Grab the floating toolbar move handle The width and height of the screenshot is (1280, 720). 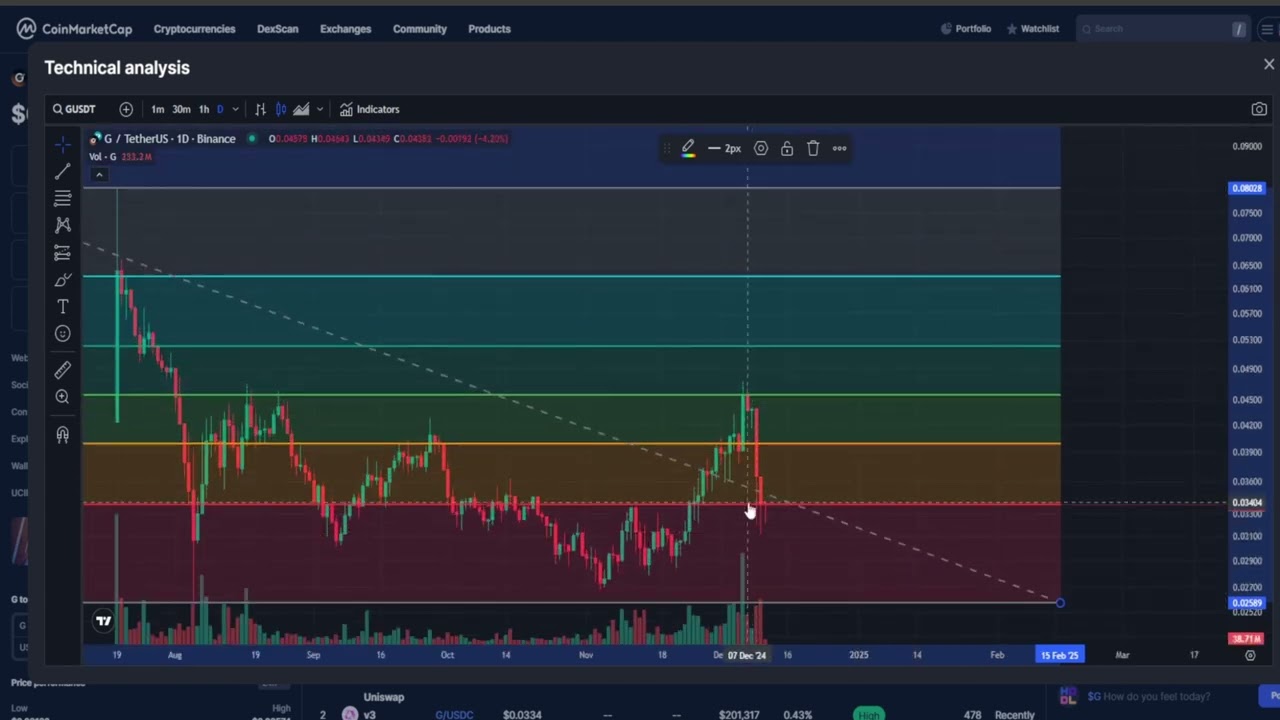coord(667,148)
